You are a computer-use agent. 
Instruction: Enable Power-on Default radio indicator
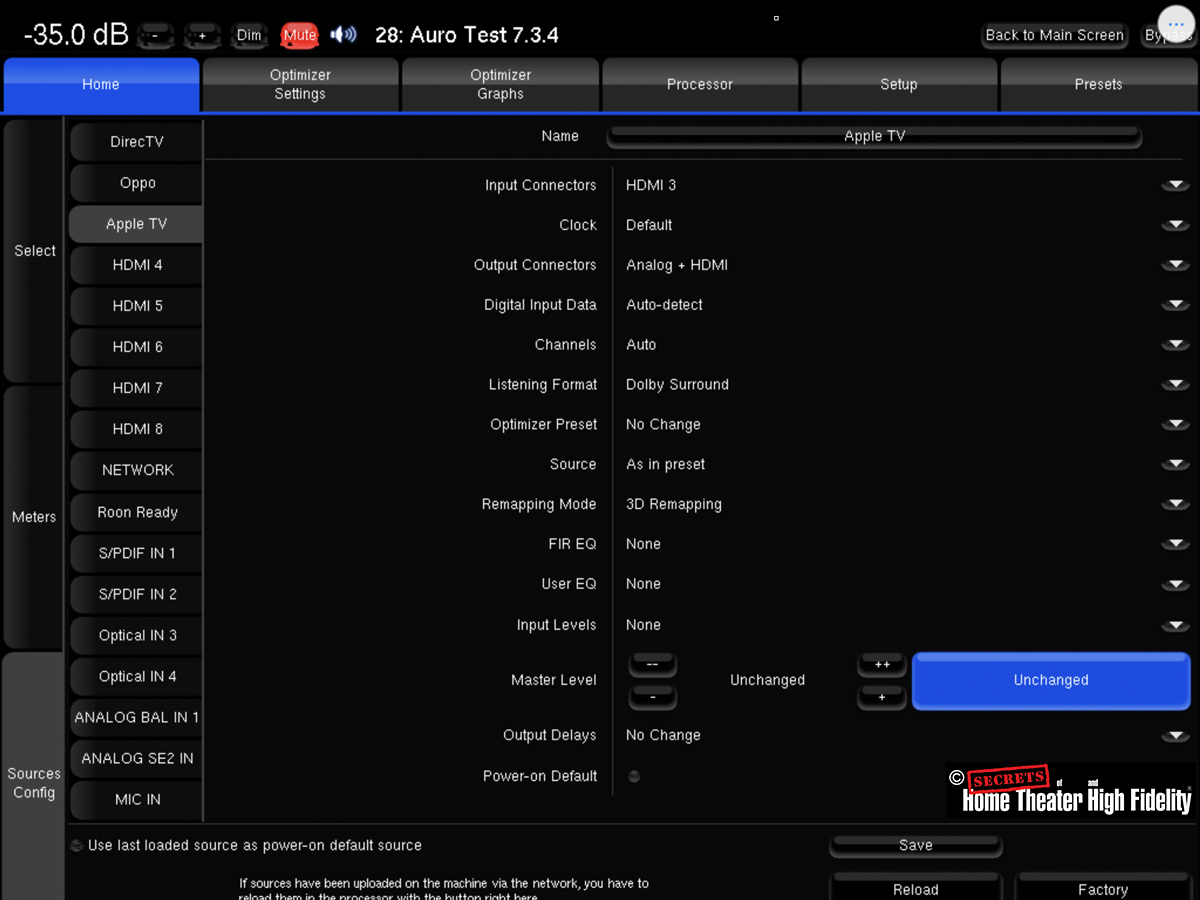(x=634, y=776)
